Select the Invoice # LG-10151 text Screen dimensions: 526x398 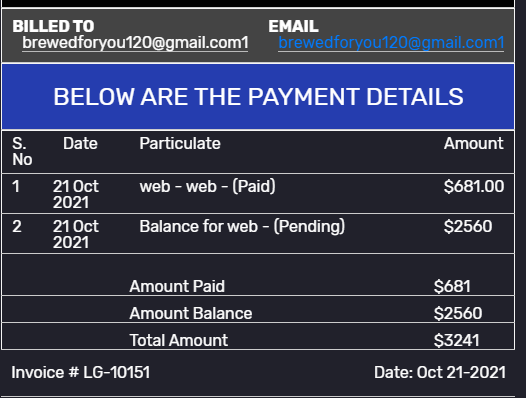point(81,372)
